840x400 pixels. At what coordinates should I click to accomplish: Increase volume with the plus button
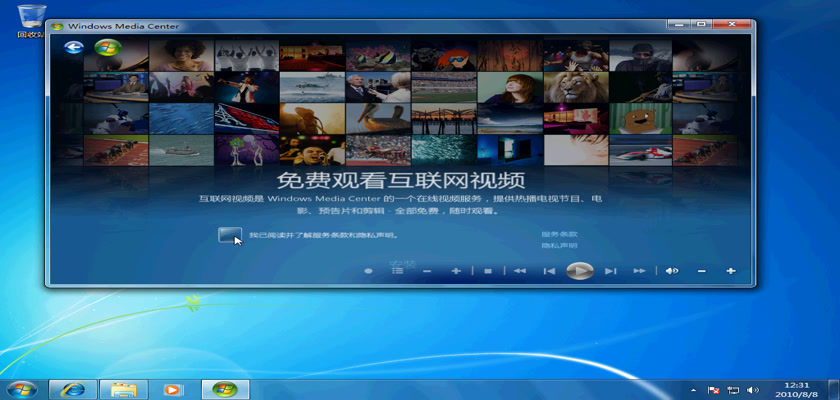731,271
